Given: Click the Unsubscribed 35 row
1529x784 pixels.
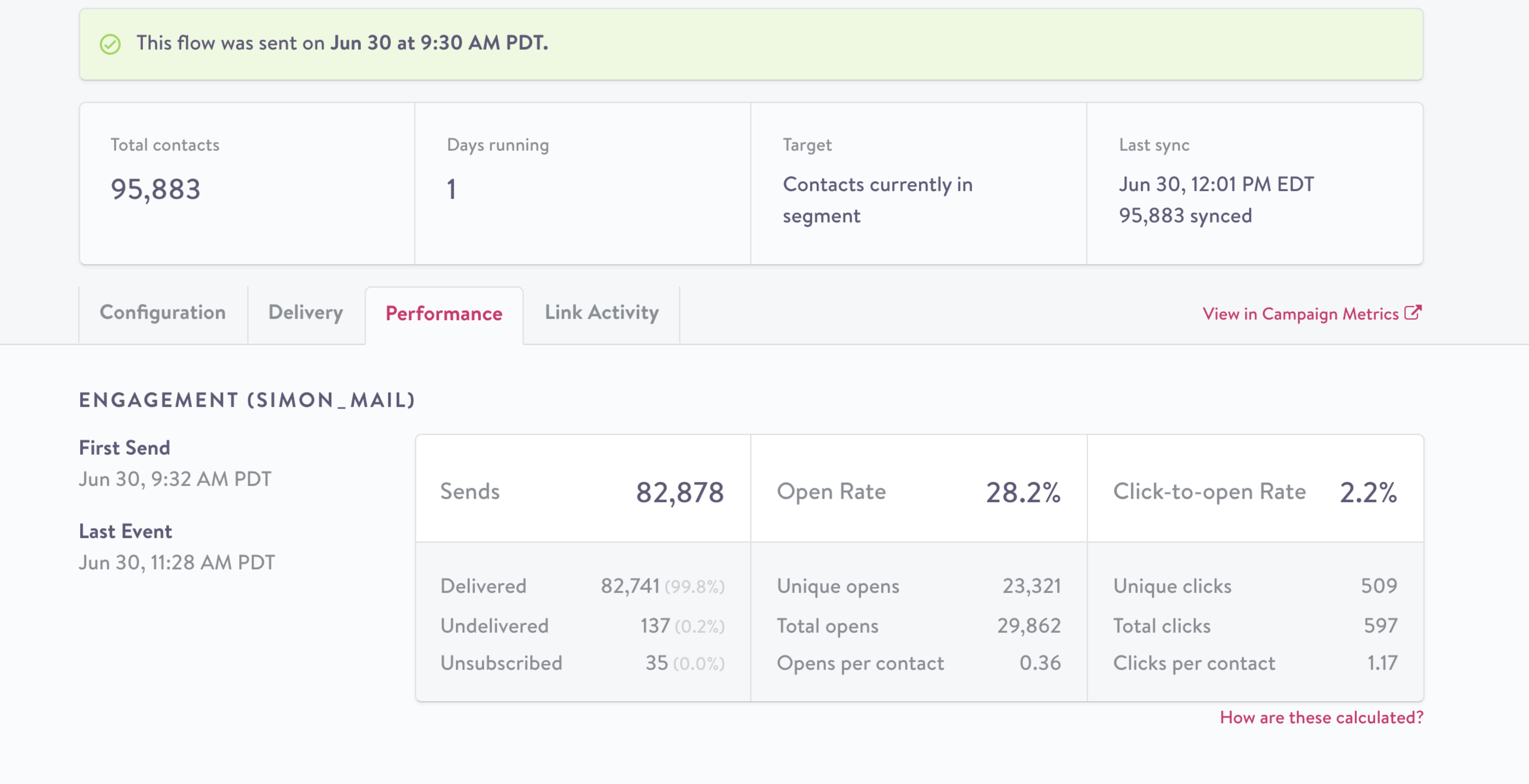Looking at the screenshot, I should pyautogui.click(x=582, y=663).
